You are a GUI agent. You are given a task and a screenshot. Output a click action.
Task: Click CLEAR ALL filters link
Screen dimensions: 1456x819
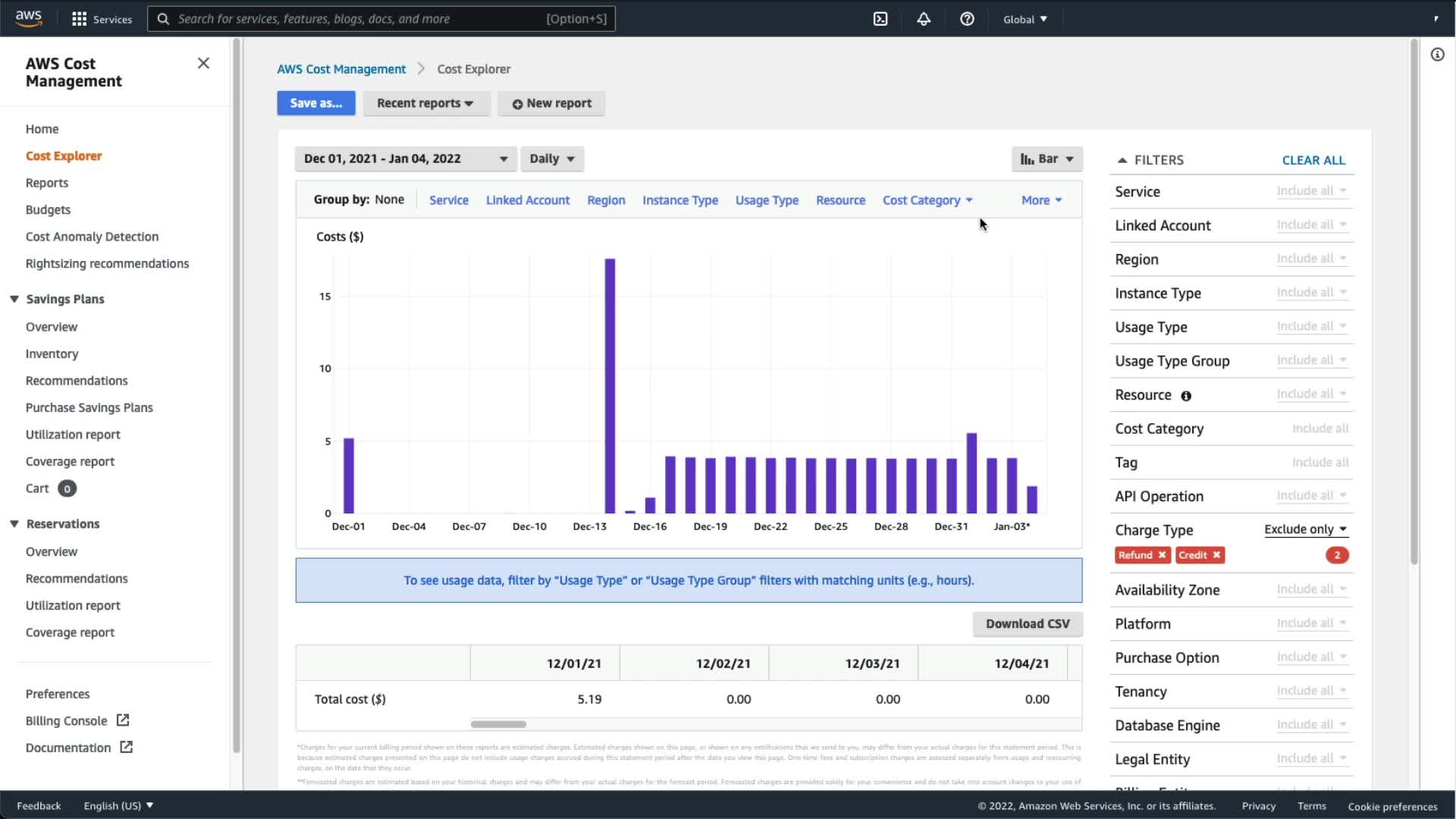point(1313,160)
